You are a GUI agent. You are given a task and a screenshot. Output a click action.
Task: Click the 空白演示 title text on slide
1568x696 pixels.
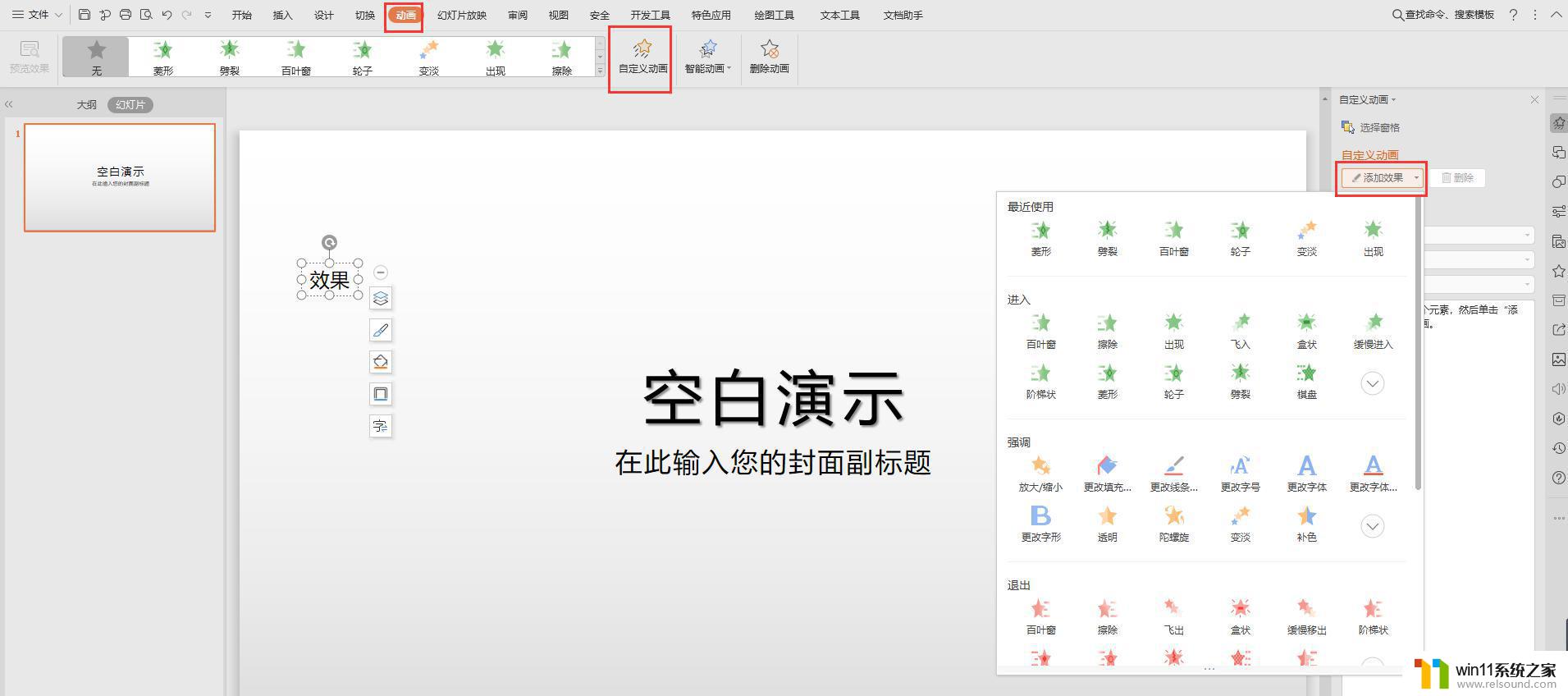[773, 398]
